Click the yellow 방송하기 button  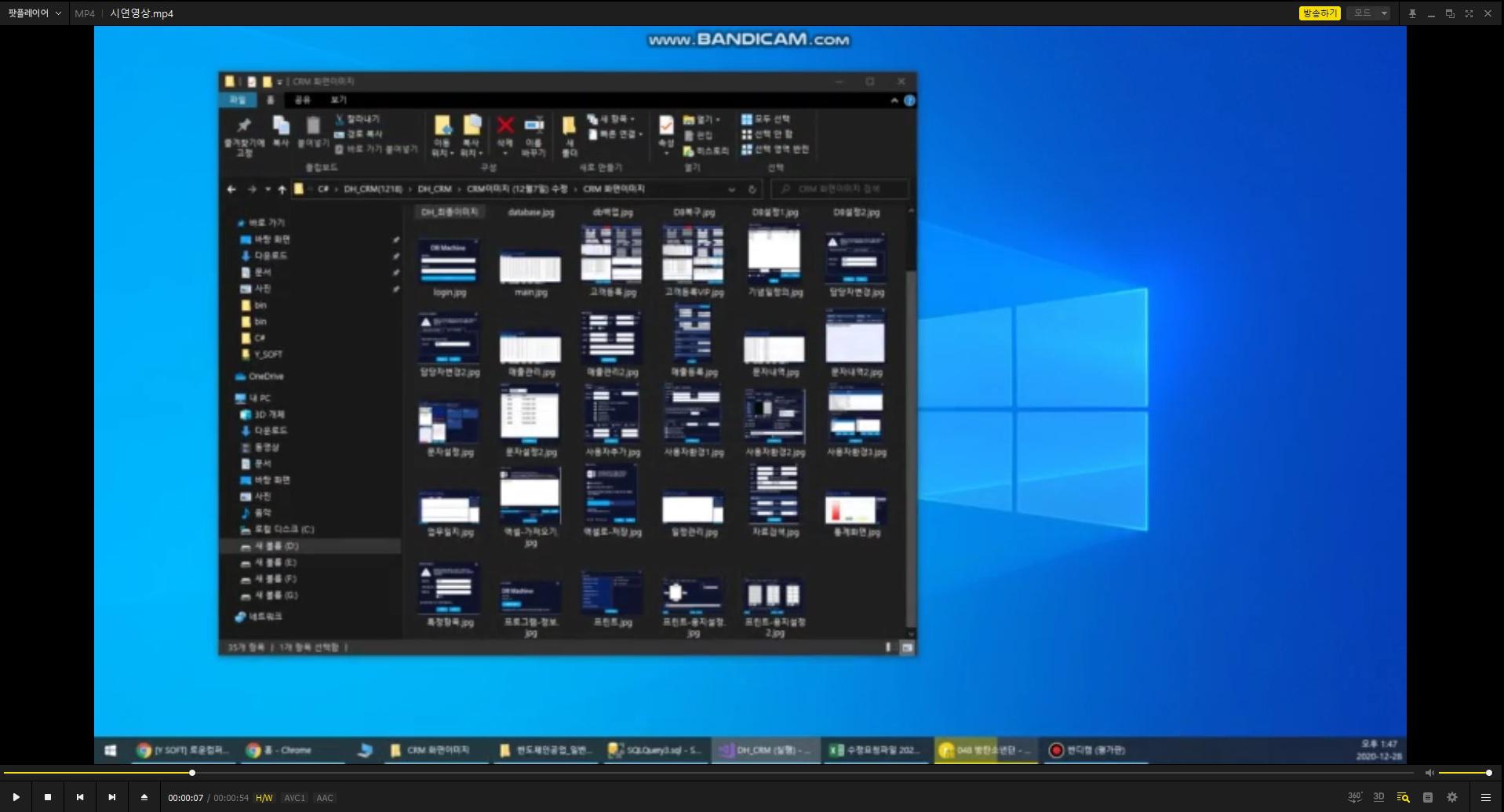[1320, 13]
